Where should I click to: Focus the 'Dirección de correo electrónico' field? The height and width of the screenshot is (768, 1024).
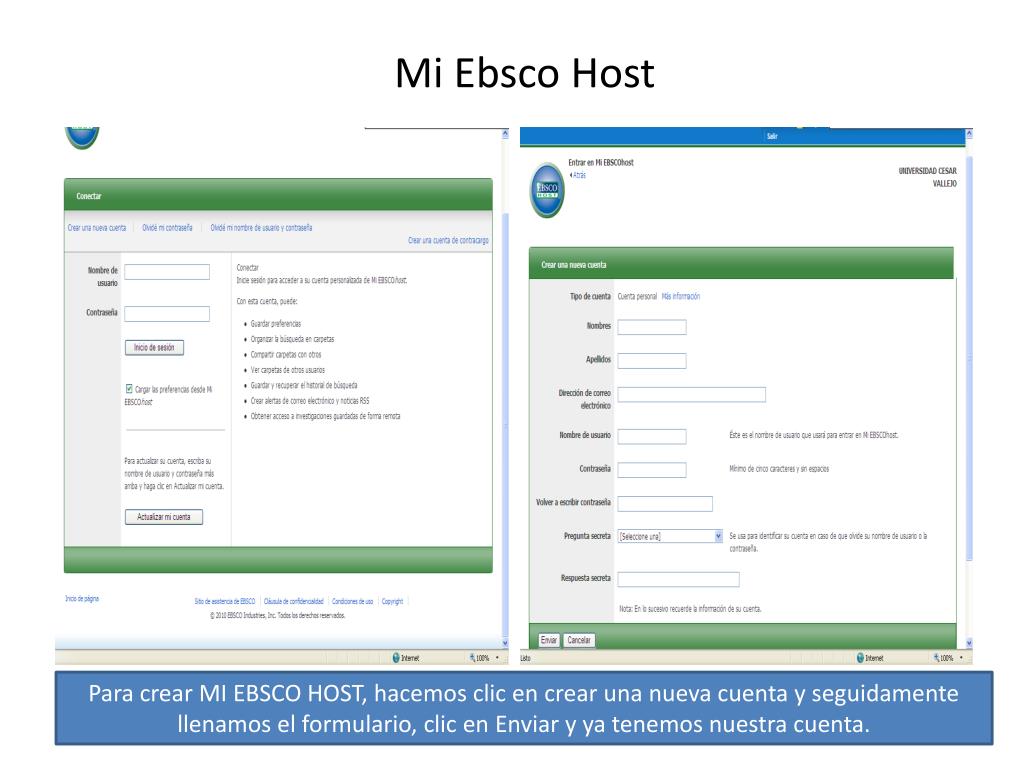[692, 394]
